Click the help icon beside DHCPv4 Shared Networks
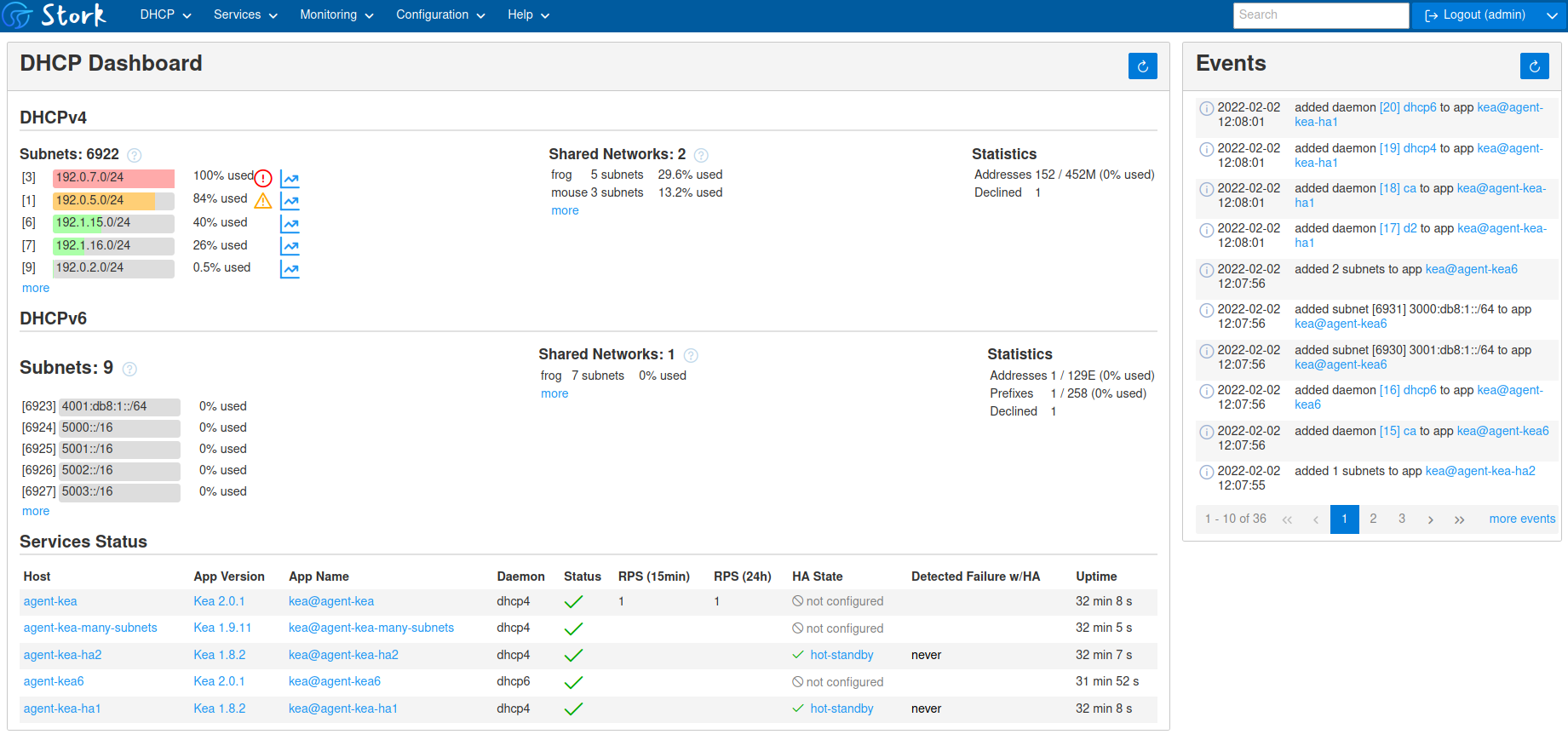 [701, 155]
